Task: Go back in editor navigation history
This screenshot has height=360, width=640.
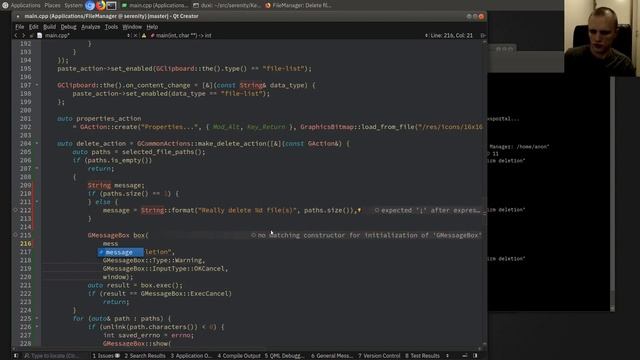Action: (16, 36)
